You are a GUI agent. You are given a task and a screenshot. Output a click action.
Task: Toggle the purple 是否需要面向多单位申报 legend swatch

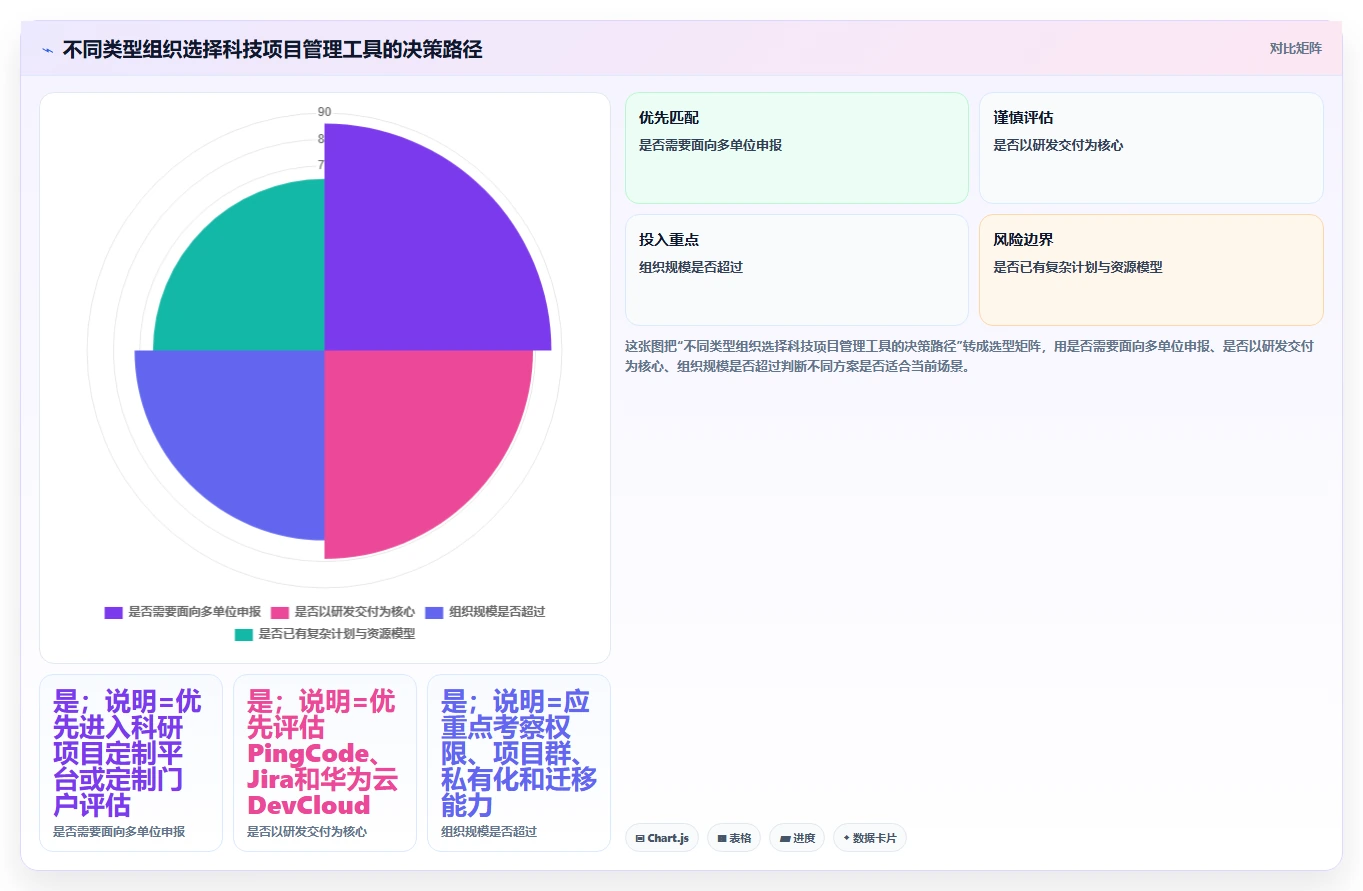point(113,612)
